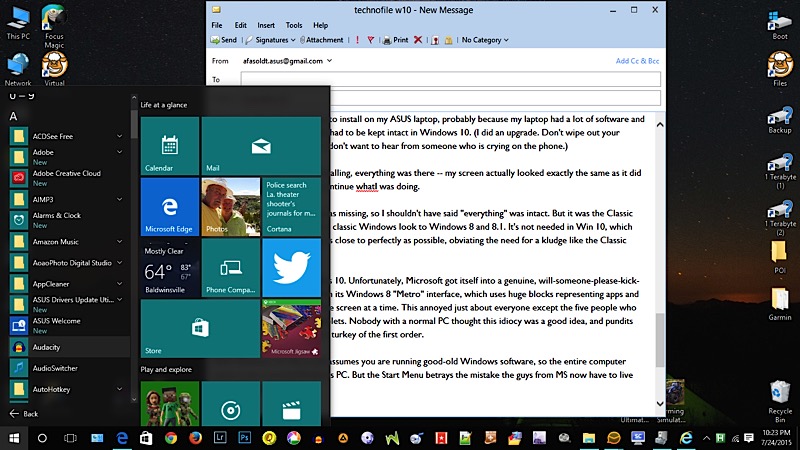This screenshot has height=450, width=800.
Task: Open Task View on the taskbar
Action: pos(70,438)
